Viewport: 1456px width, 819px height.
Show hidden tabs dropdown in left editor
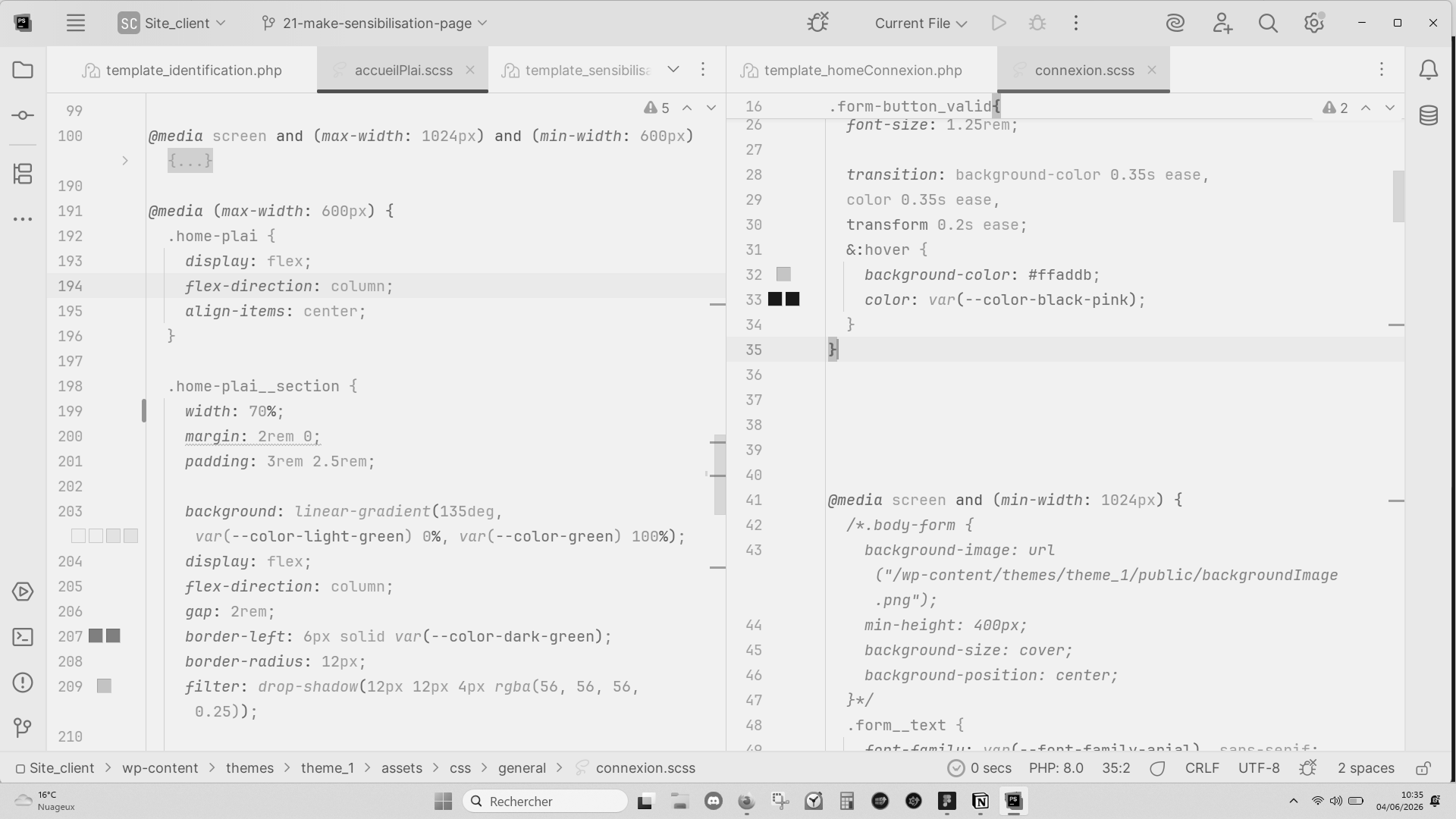(673, 69)
